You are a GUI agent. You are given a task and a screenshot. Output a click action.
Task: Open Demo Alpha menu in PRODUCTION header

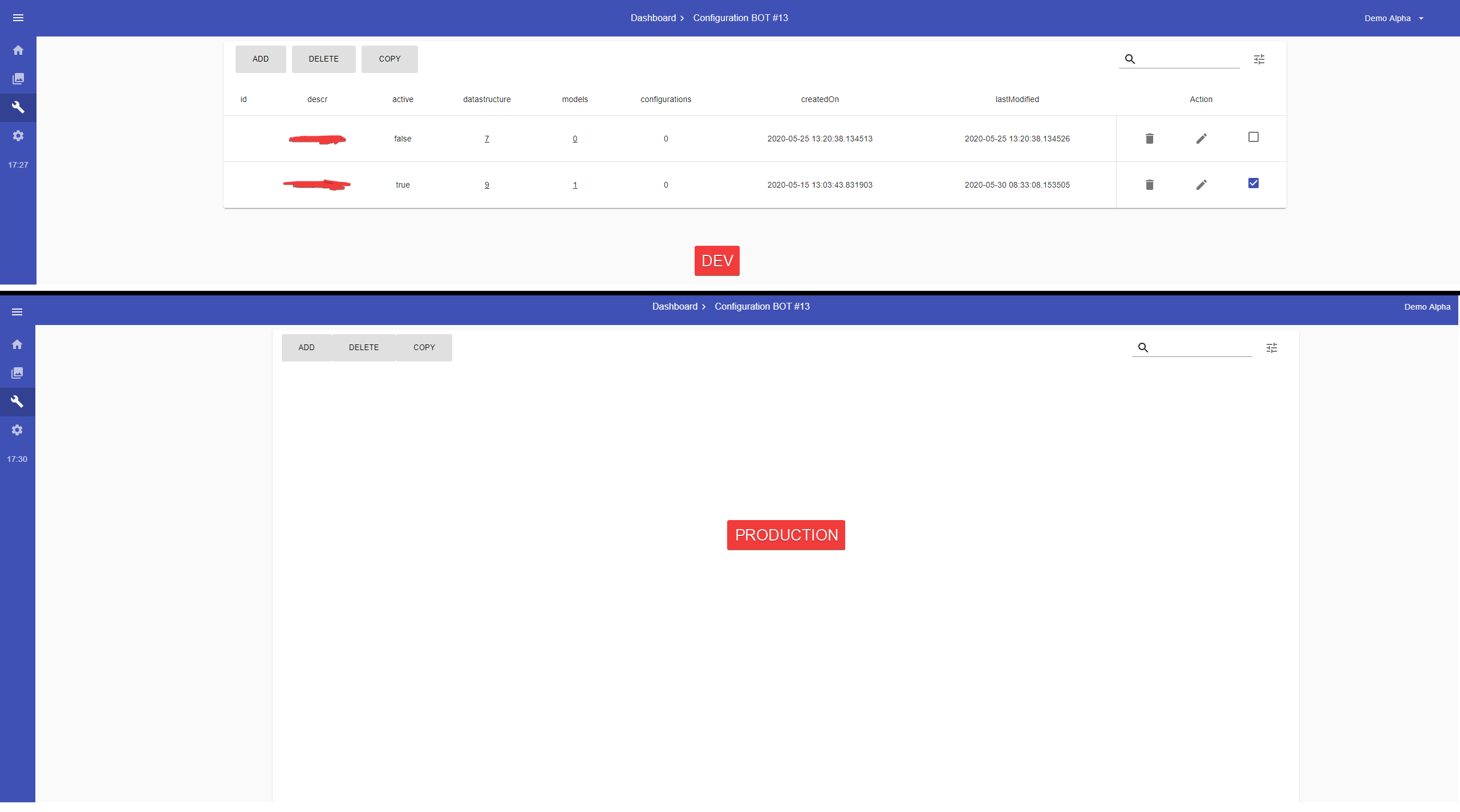pyautogui.click(x=1427, y=307)
